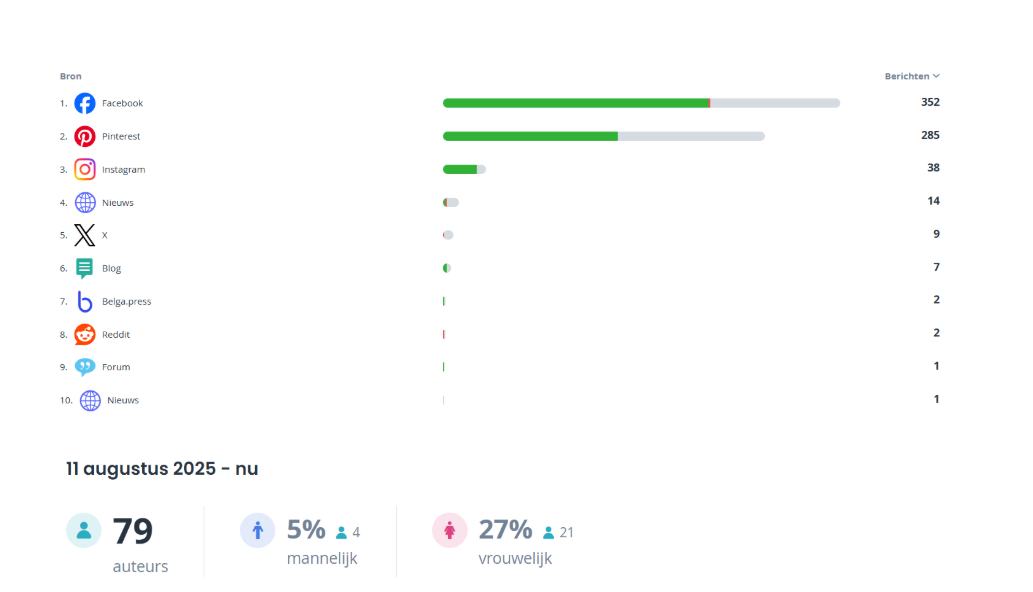Open the Belga.press icon
This screenshot has height=592, width=1033.
tap(85, 300)
